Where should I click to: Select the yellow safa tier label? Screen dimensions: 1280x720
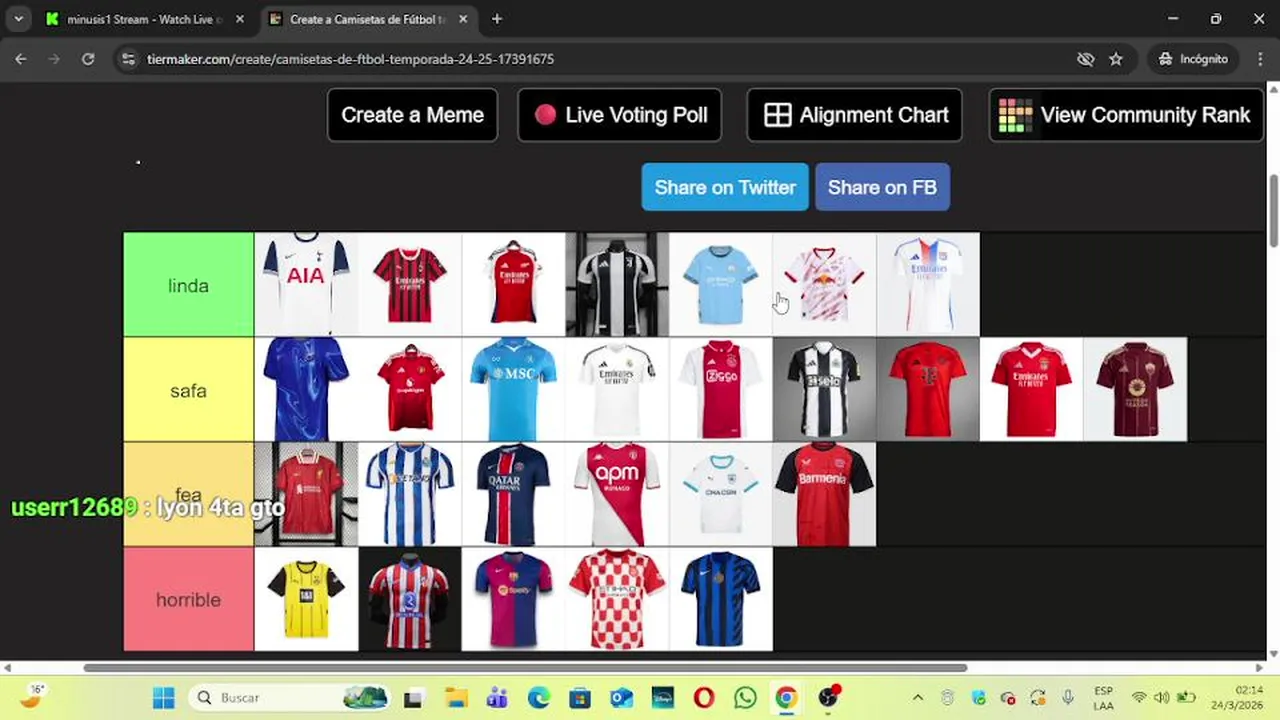pos(189,390)
